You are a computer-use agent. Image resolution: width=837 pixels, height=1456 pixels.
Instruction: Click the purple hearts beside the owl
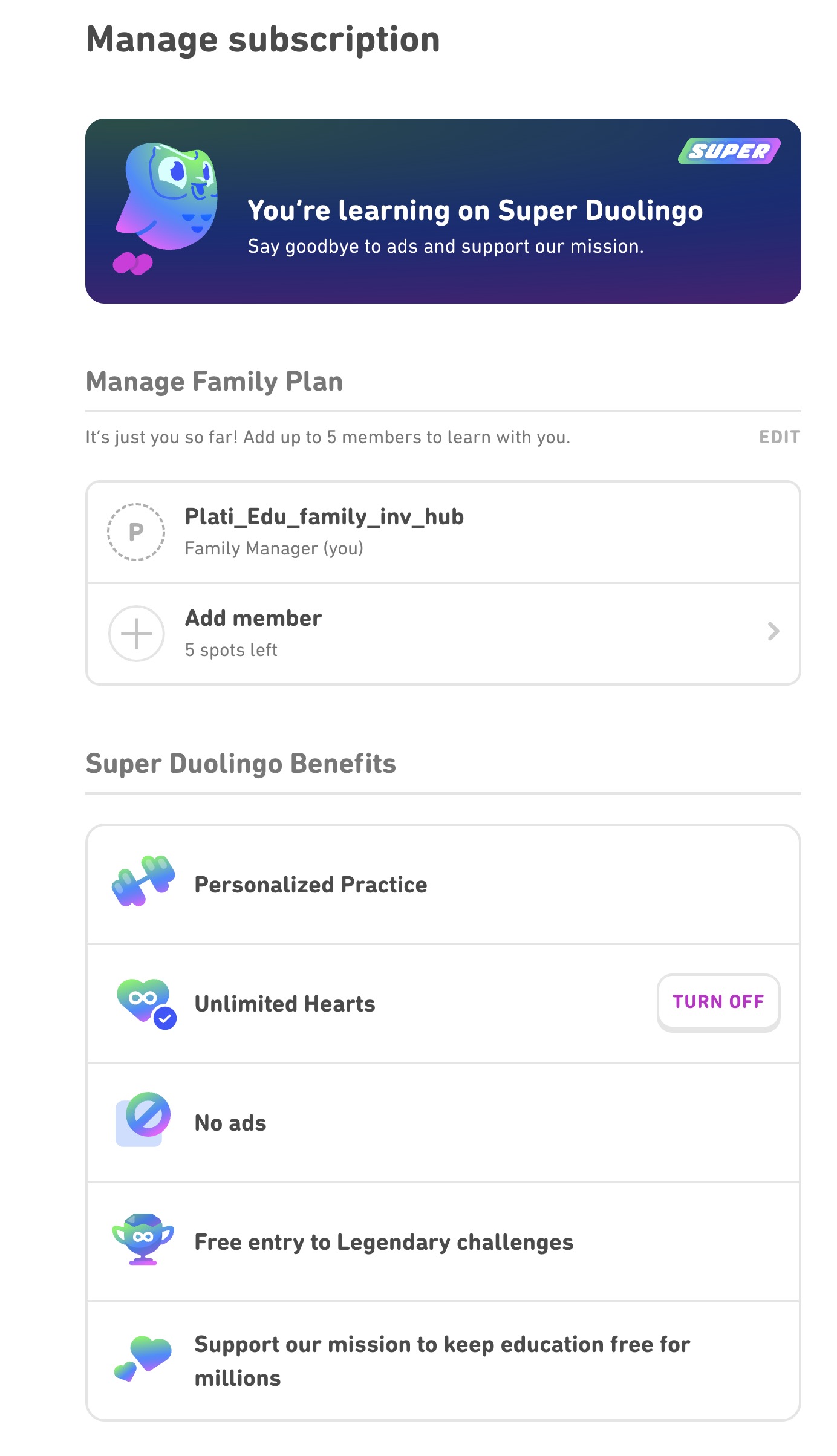click(133, 263)
